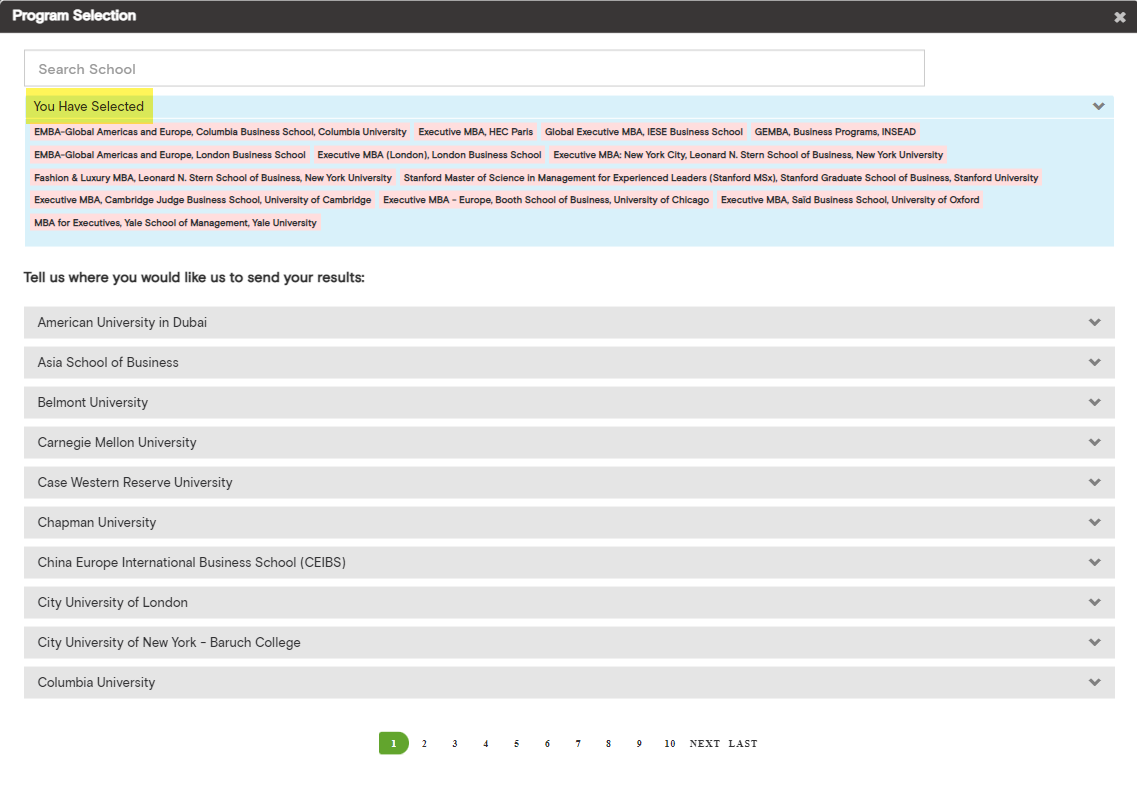Open the City University of London row
Image resolution: width=1137 pixels, height=793 pixels.
pyautogui.click(x=569, y=602)
